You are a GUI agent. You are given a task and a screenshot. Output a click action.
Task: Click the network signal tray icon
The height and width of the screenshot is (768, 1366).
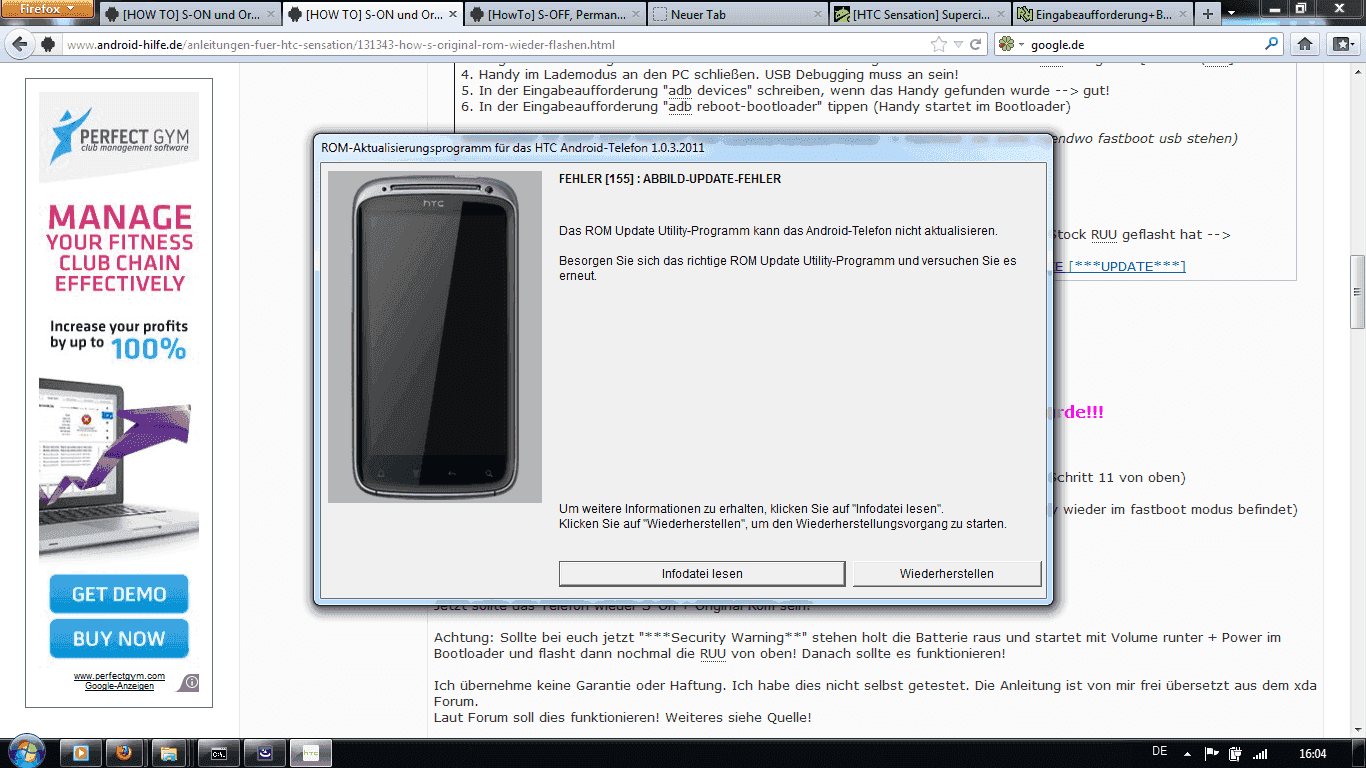pyautogui.click(x=1260, y=753)
